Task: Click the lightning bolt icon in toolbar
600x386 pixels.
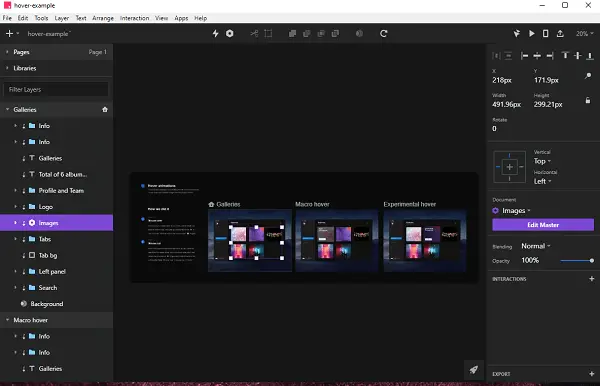Action: pyautogui.click(x=215, y=34)
